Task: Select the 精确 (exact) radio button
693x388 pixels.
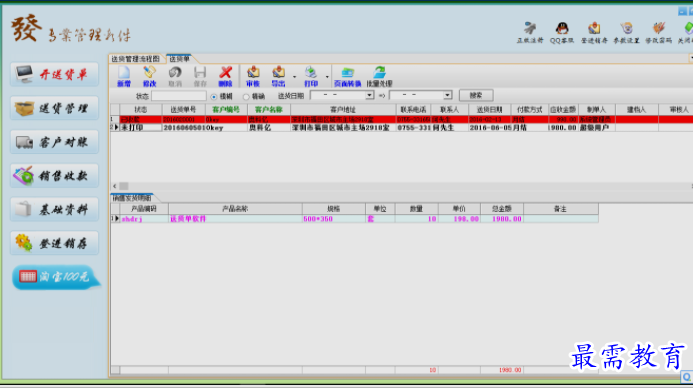Action: 246,96
